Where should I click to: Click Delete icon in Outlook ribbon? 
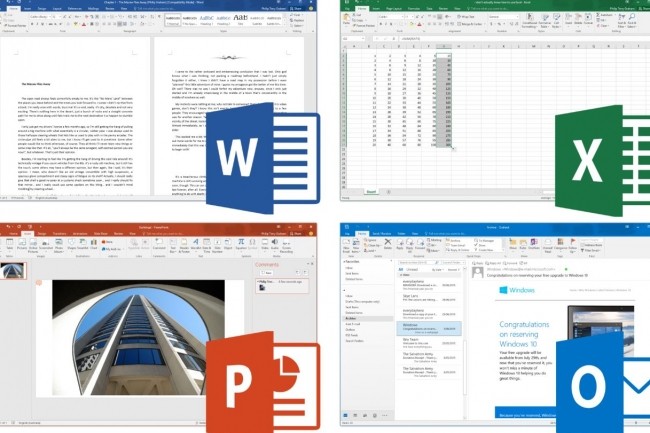click(388, 244)
